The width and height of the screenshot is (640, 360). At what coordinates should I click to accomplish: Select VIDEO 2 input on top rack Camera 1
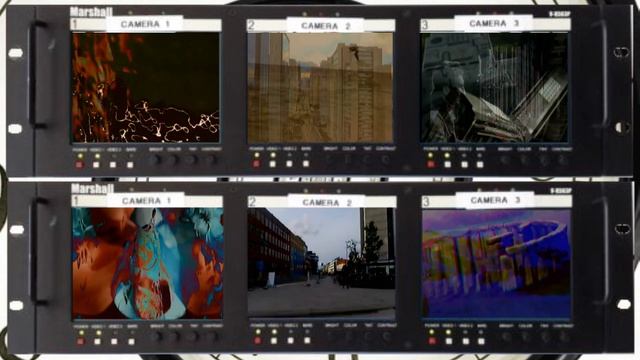point(113,165)
